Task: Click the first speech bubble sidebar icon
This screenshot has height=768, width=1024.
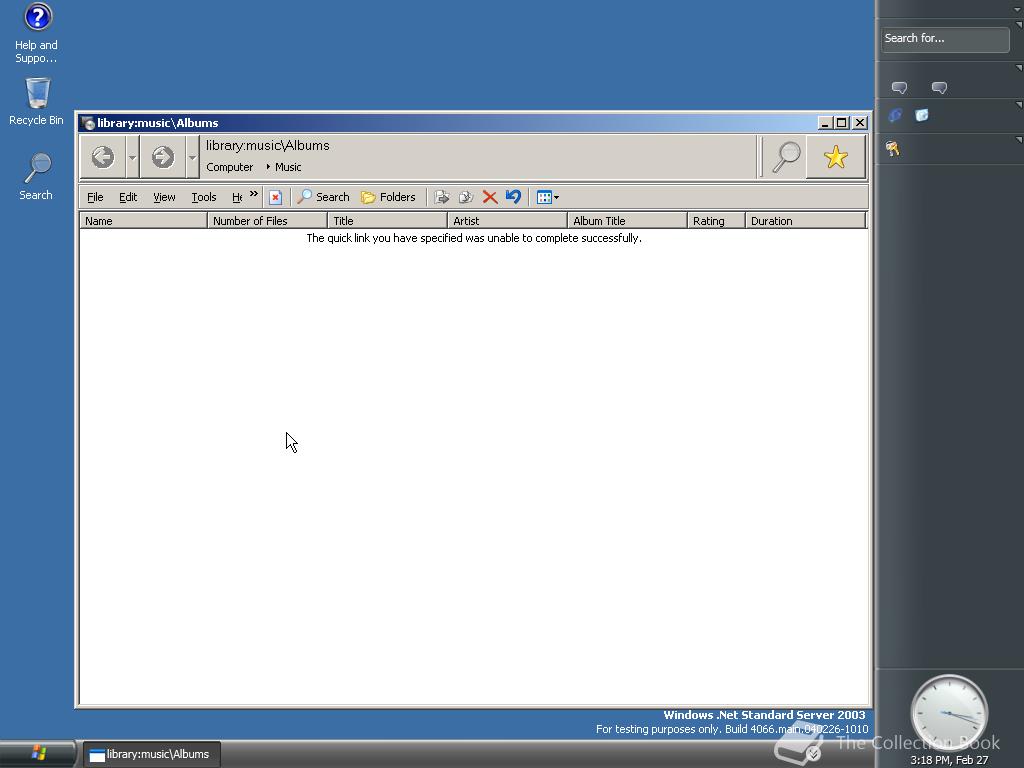Action: (x=899, y=88)
